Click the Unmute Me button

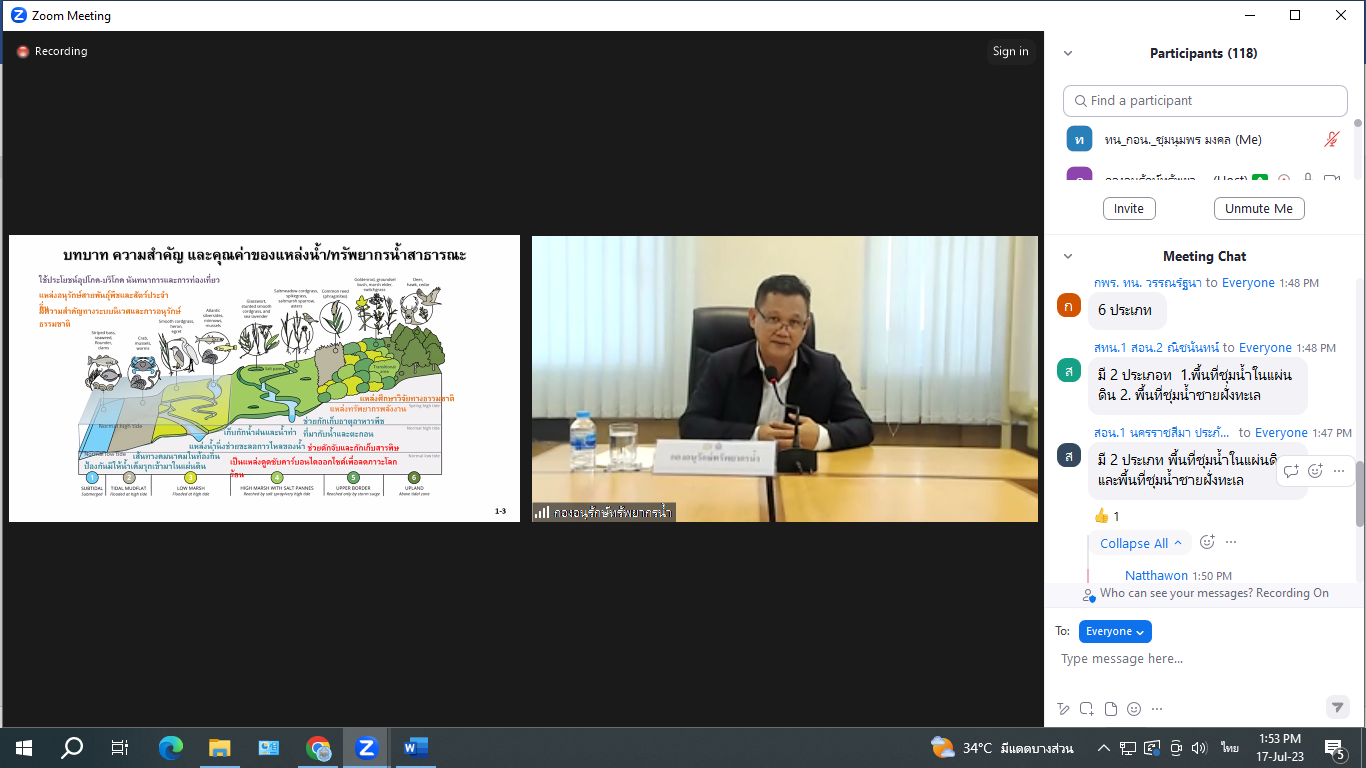point(1259,209)
